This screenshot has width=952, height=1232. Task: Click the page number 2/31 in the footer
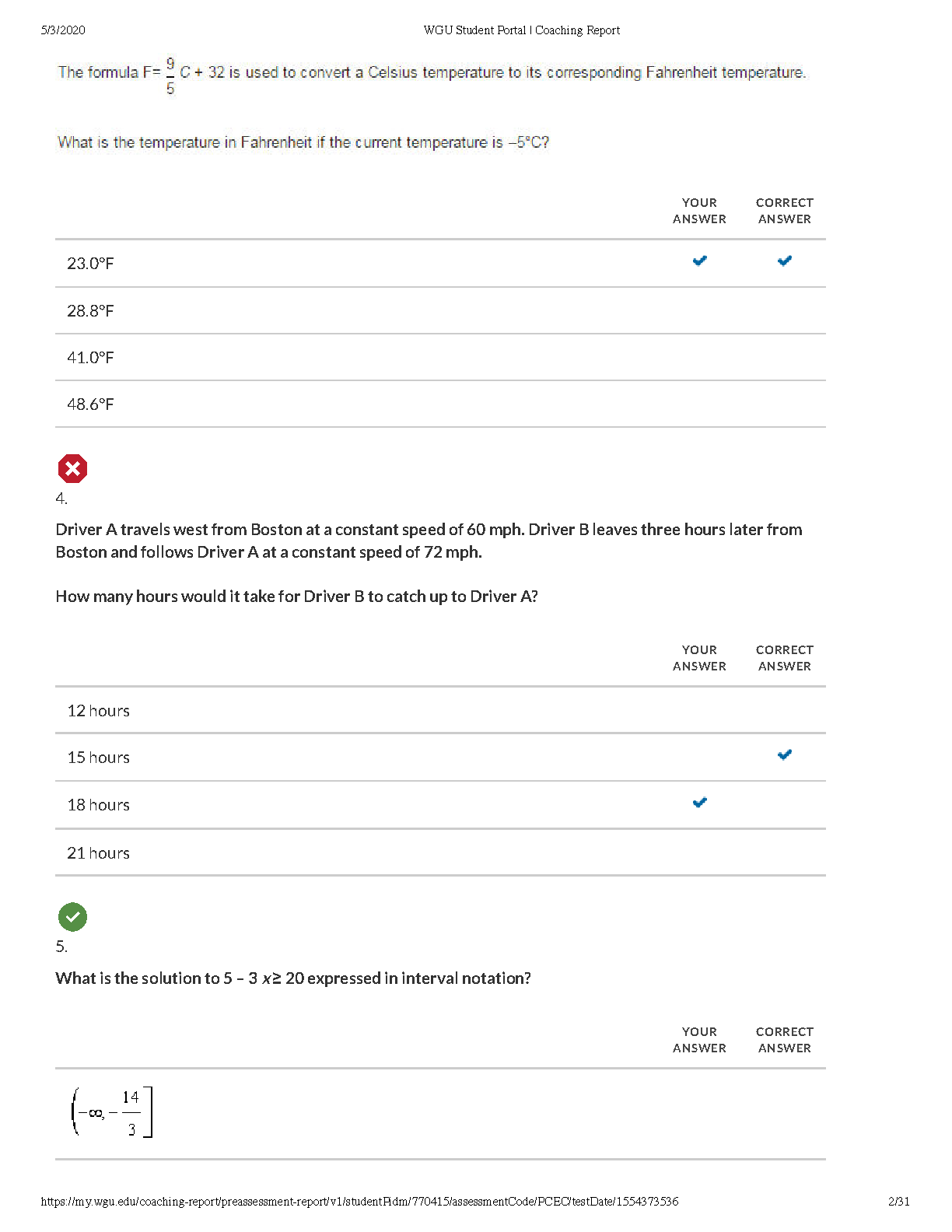click(899, 1202)
